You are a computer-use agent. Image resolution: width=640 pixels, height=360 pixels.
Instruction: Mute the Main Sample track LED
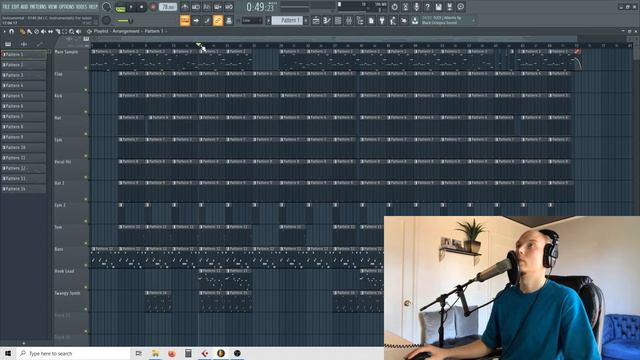[86, 68]
